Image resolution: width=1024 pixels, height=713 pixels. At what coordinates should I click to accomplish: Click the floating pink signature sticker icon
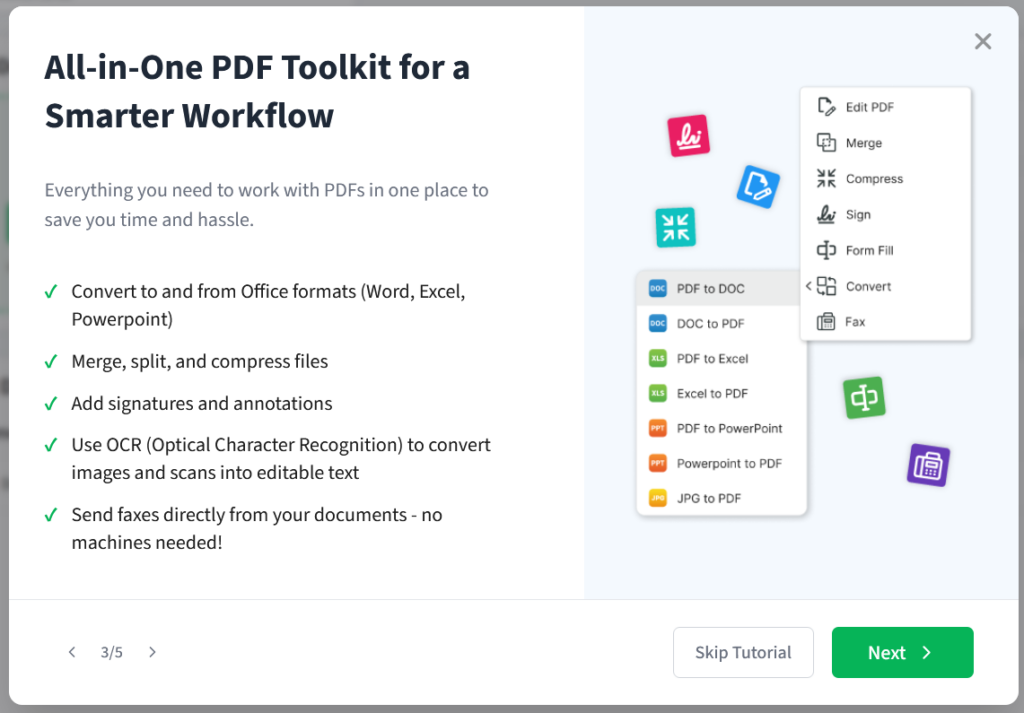[688, 136]
